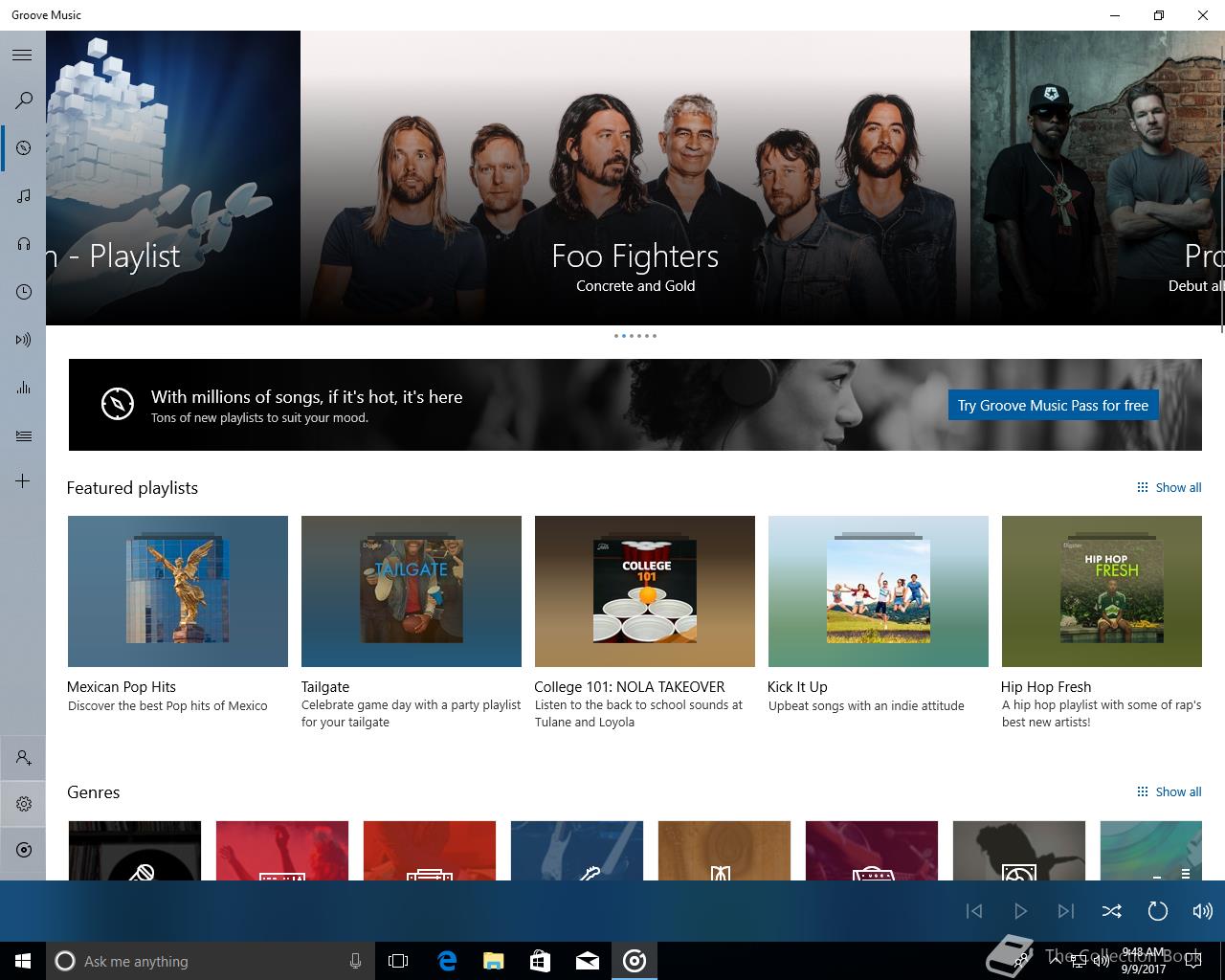1225x980 pixels.
Task: Skip to previous track
Action: [974, 911]
